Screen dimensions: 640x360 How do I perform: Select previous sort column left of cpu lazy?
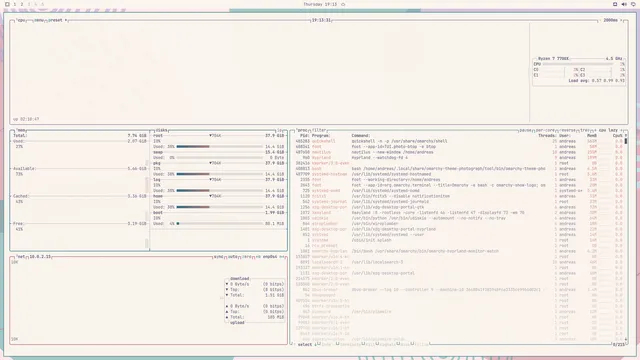(595, 130)
